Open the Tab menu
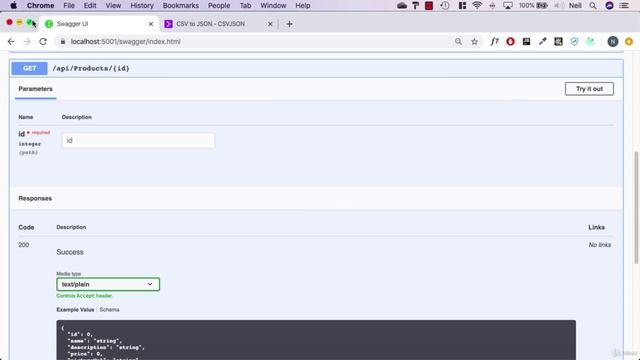The image size is (640, 360). [245, 6]
